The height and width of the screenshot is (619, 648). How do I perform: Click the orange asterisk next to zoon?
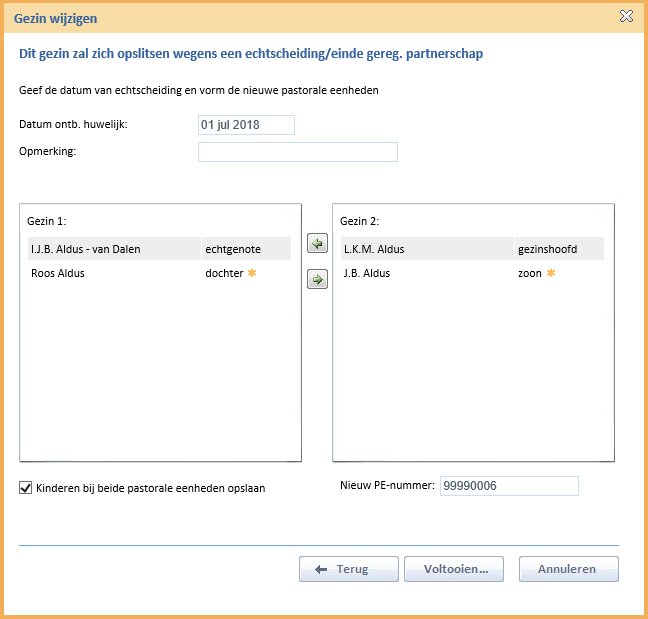click(x=551, y=273)
